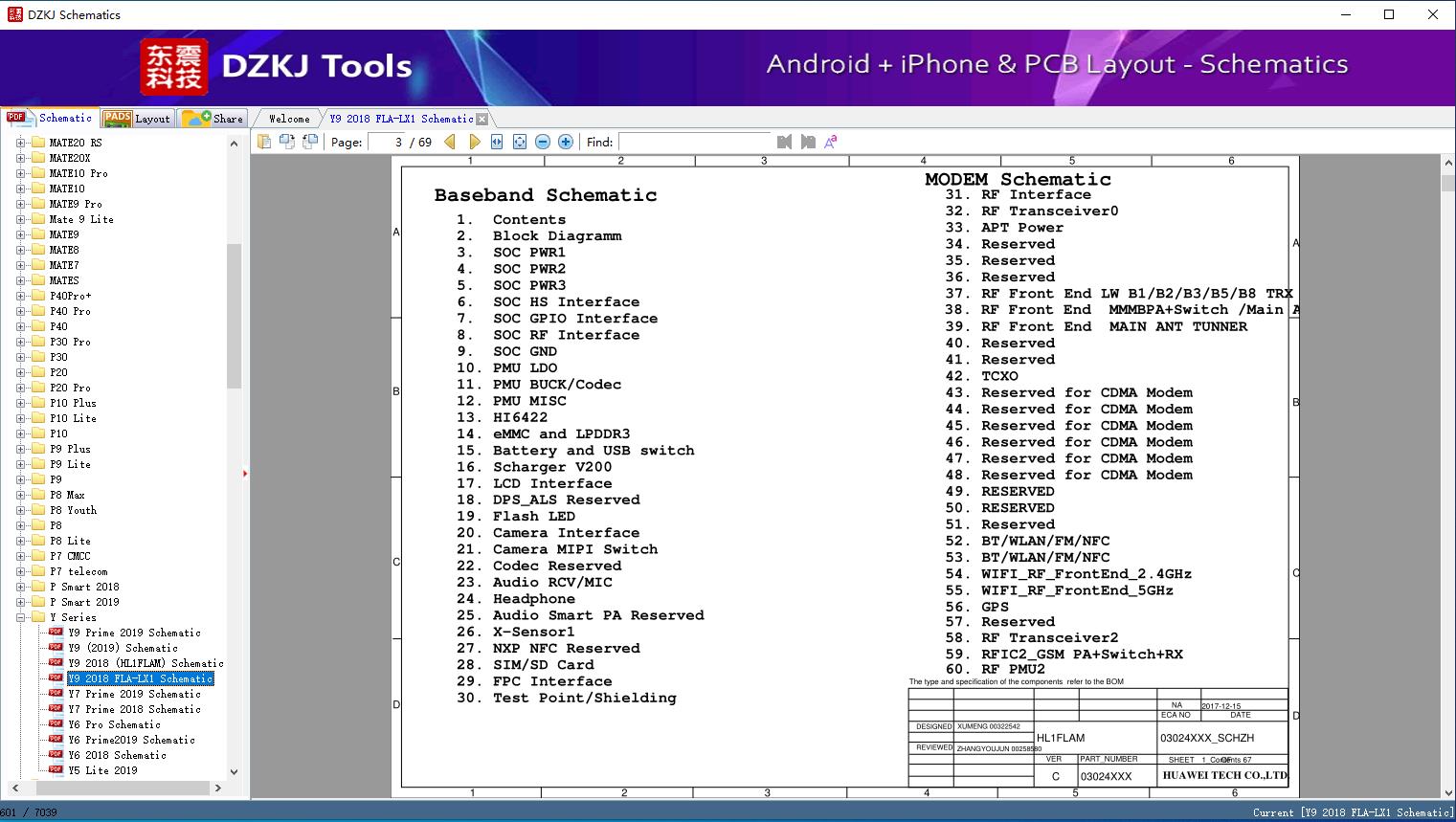Select the P10 Lite folder
This screenshot has width=1456, height=822.
click(73, 418)
